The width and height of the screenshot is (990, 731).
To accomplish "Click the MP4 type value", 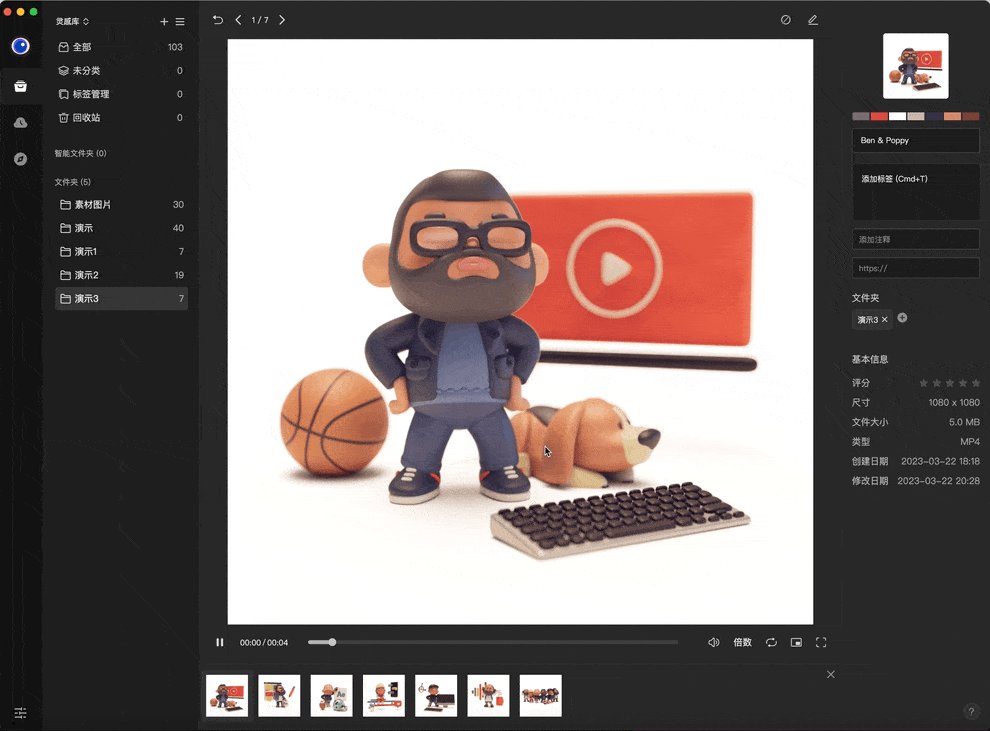I will pos(970,442).
